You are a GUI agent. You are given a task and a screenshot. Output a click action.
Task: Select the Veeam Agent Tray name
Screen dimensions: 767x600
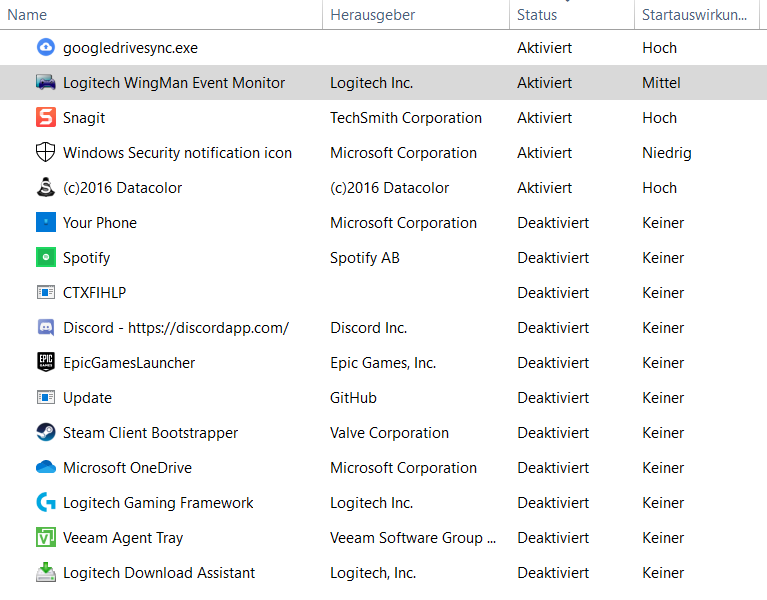123,538
